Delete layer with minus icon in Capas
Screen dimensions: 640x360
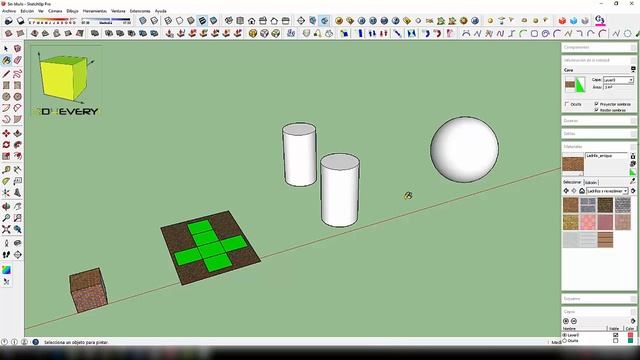coord(573,321)
